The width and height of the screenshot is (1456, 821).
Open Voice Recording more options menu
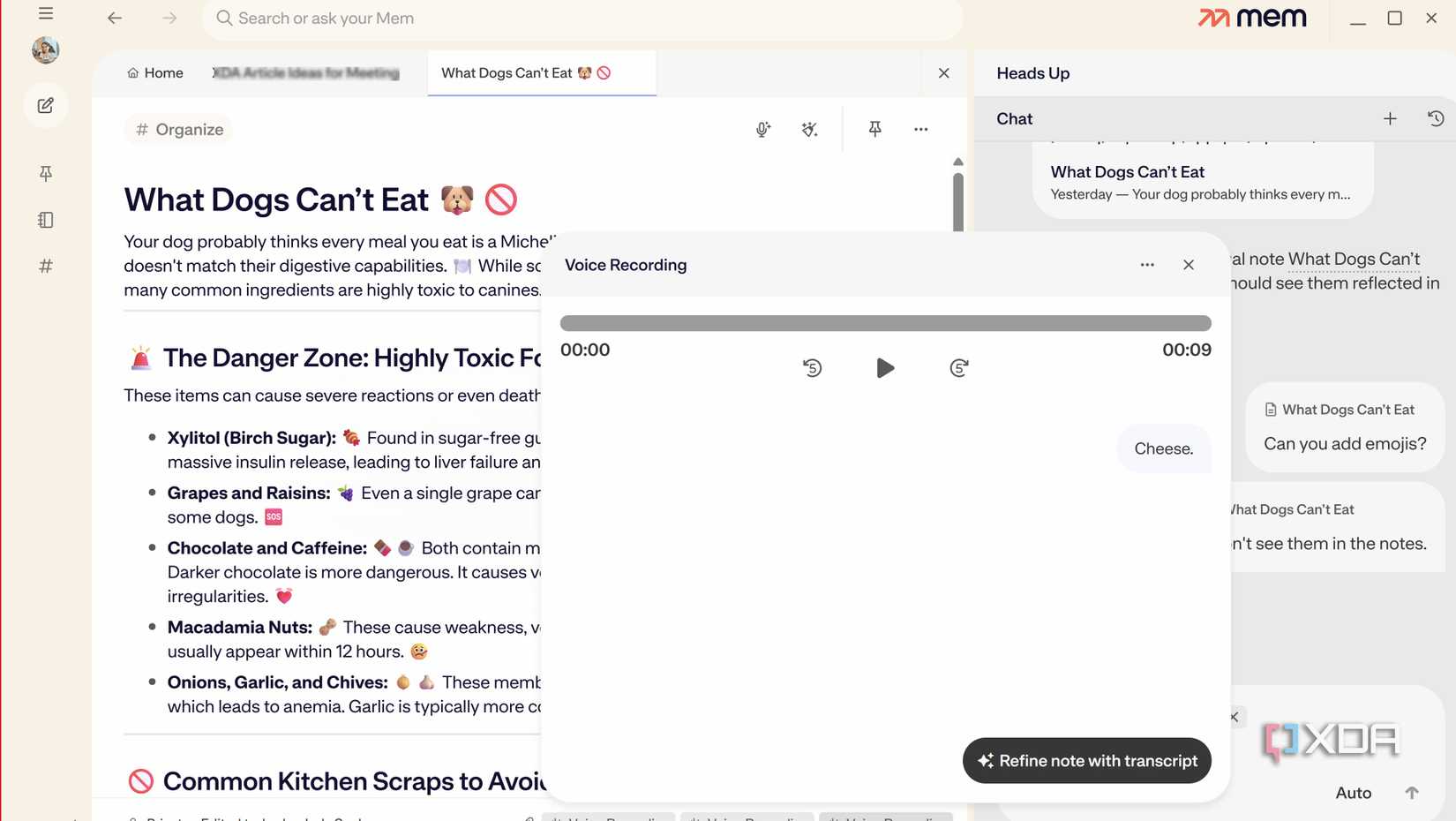click(x=1147, y=265)
